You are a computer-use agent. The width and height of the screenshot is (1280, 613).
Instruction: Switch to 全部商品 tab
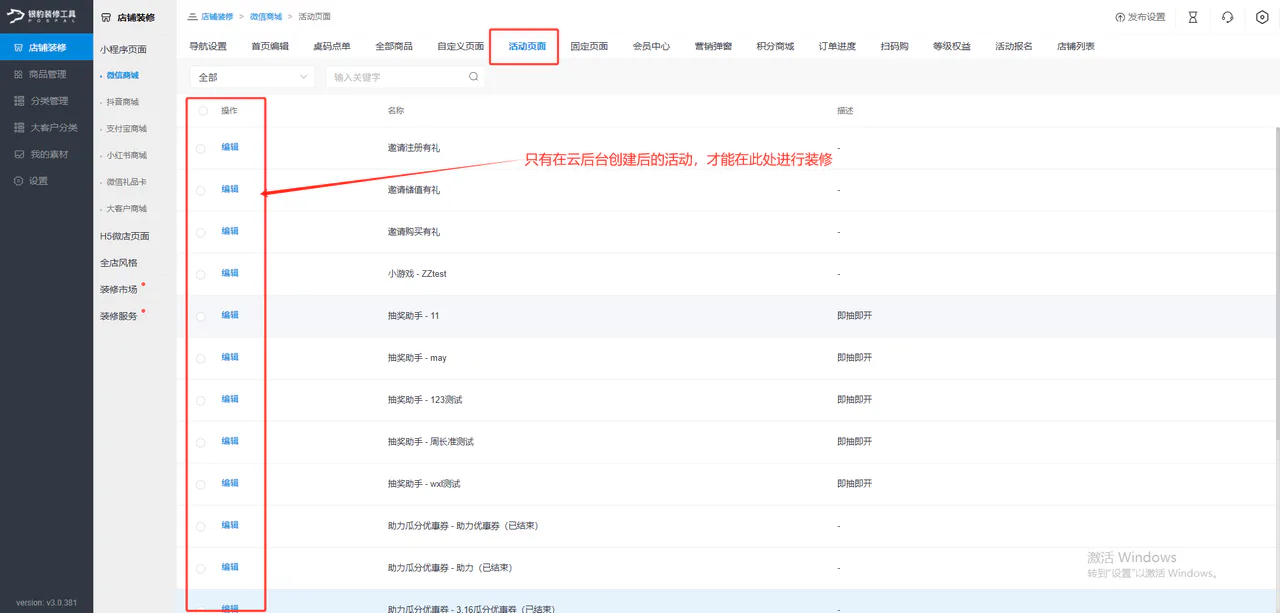pyautogui.click(x=394, y=46)
